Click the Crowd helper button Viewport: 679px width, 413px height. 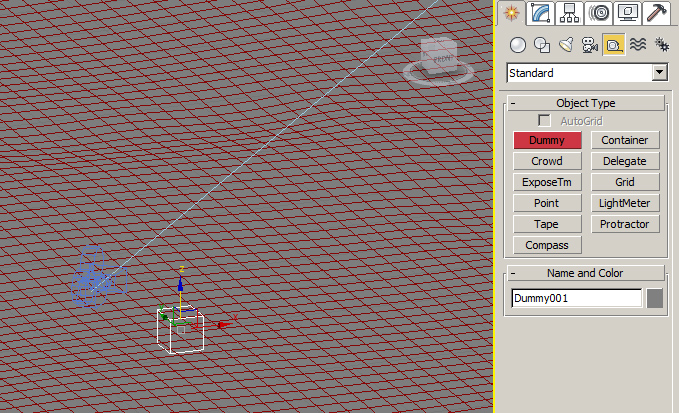tap(547, 161)
